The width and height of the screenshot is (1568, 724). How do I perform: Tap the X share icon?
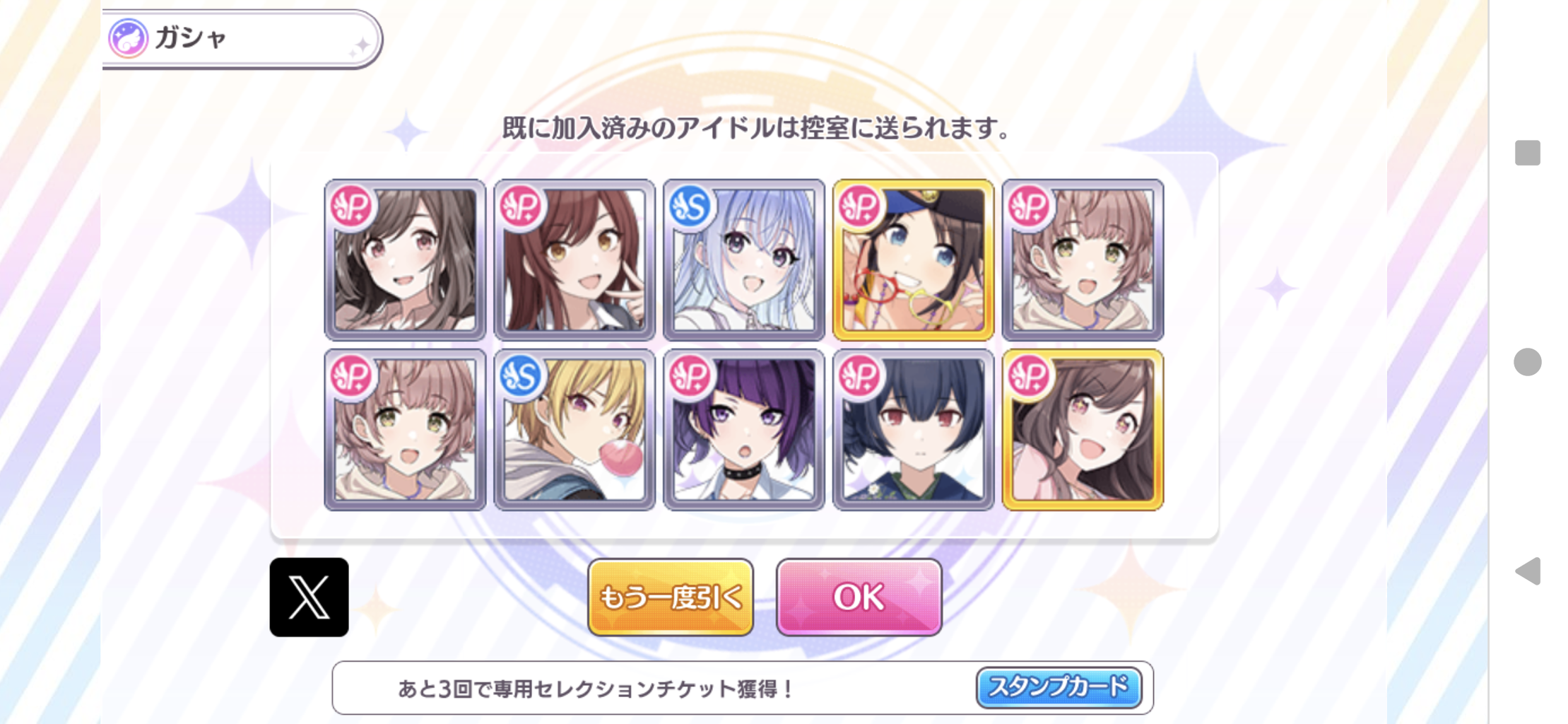(309, 597)
